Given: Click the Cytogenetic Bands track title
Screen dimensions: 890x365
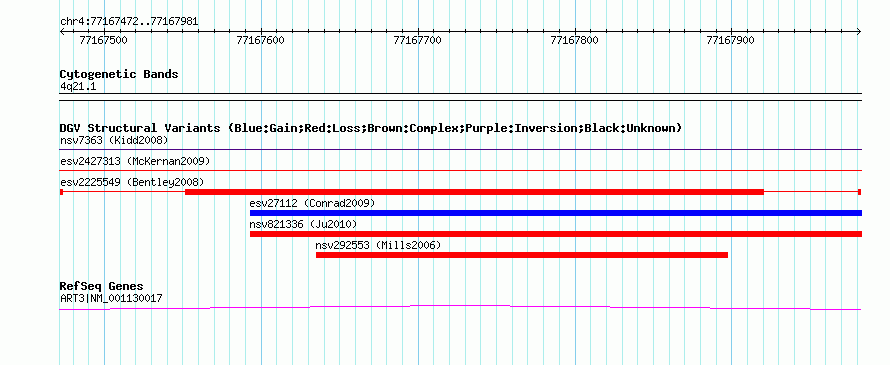Looking at the screenshot, I should coord(119,74).
